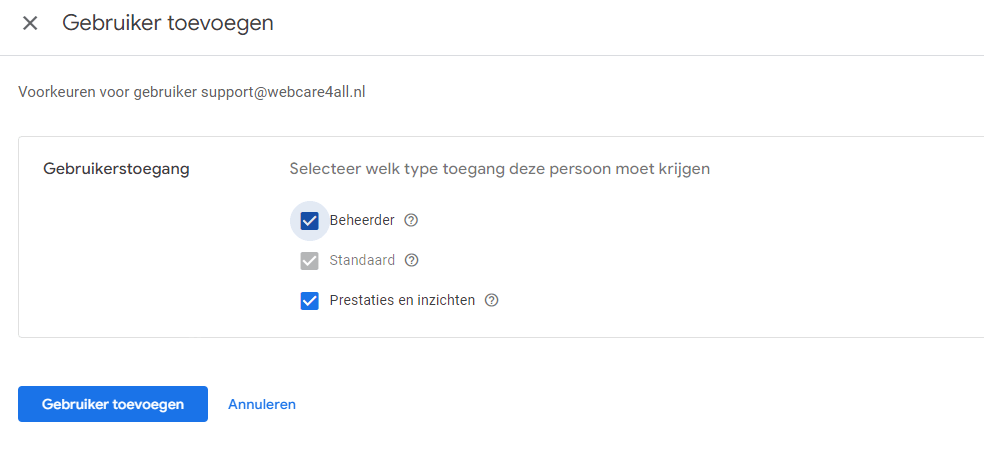The width and height of the screenshot is (984, 462).
Task: Show help for Prestaties en inzichten
Action: pyautogui.click(x=491, y=300)
